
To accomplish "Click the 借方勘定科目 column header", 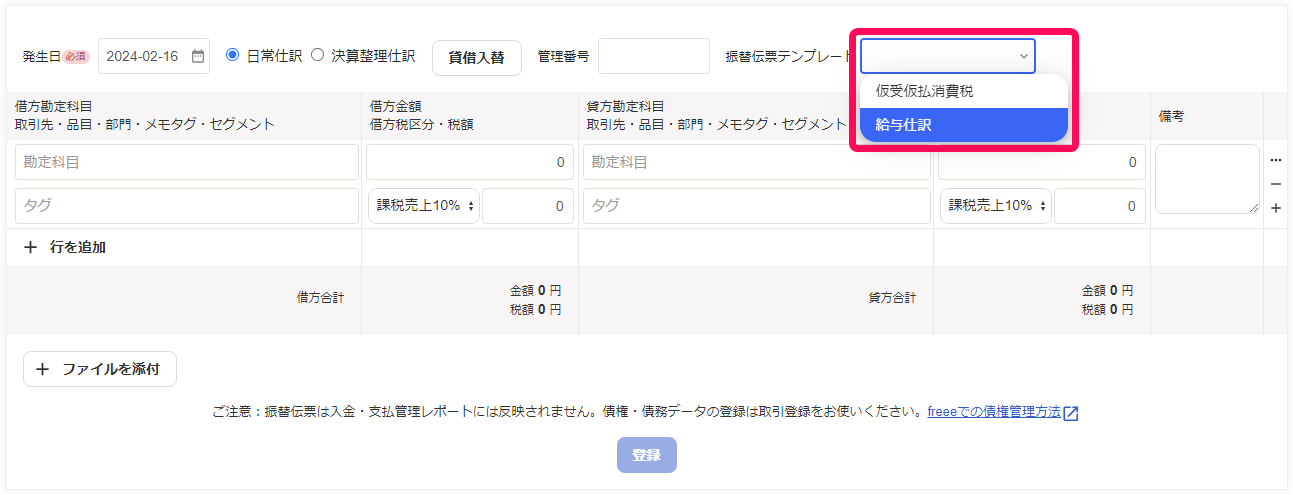I will (x=54, y=106).
